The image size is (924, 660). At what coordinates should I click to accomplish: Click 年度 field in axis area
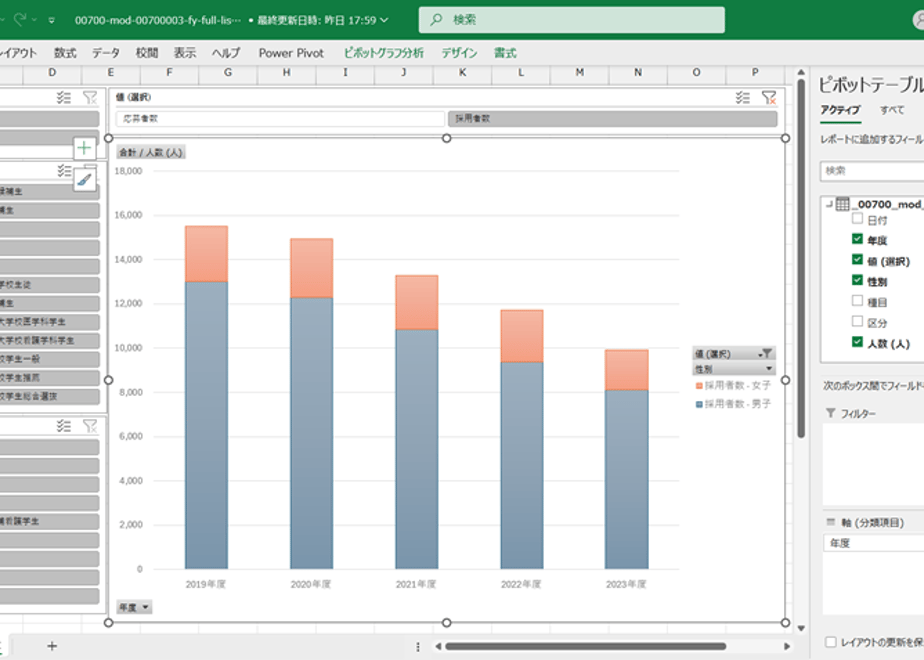(x=874, y=543)
